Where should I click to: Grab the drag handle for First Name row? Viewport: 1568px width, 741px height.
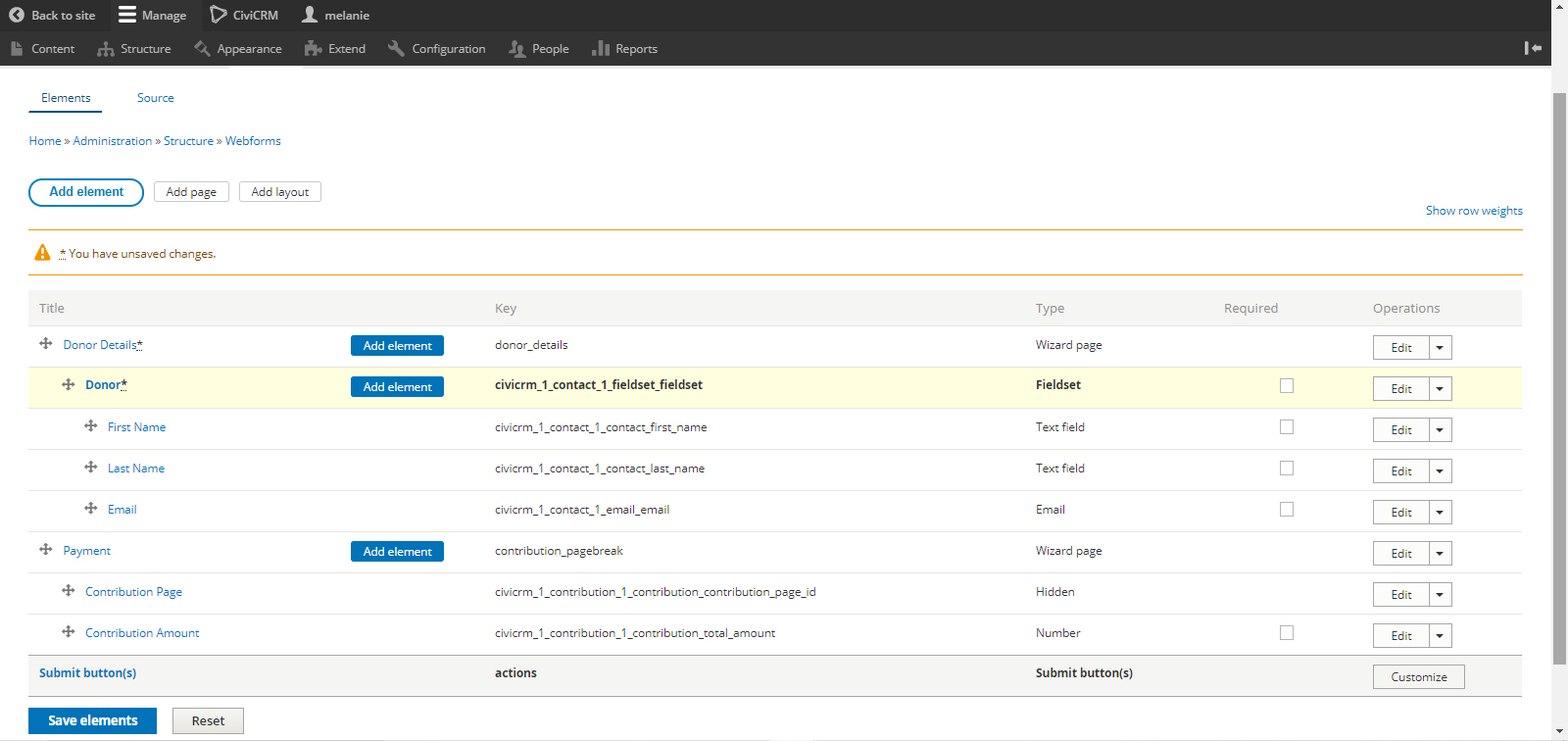(91, 426)
